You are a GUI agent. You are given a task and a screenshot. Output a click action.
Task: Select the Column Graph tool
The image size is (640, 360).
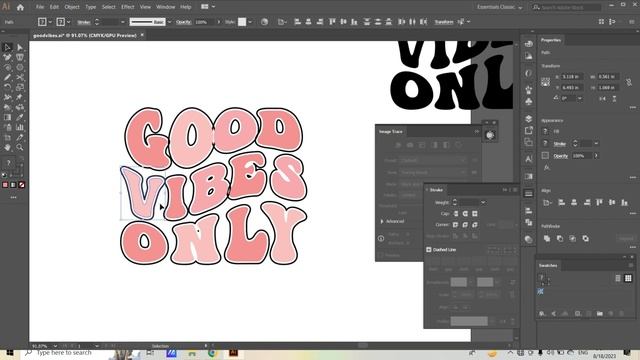pos(20,127)
